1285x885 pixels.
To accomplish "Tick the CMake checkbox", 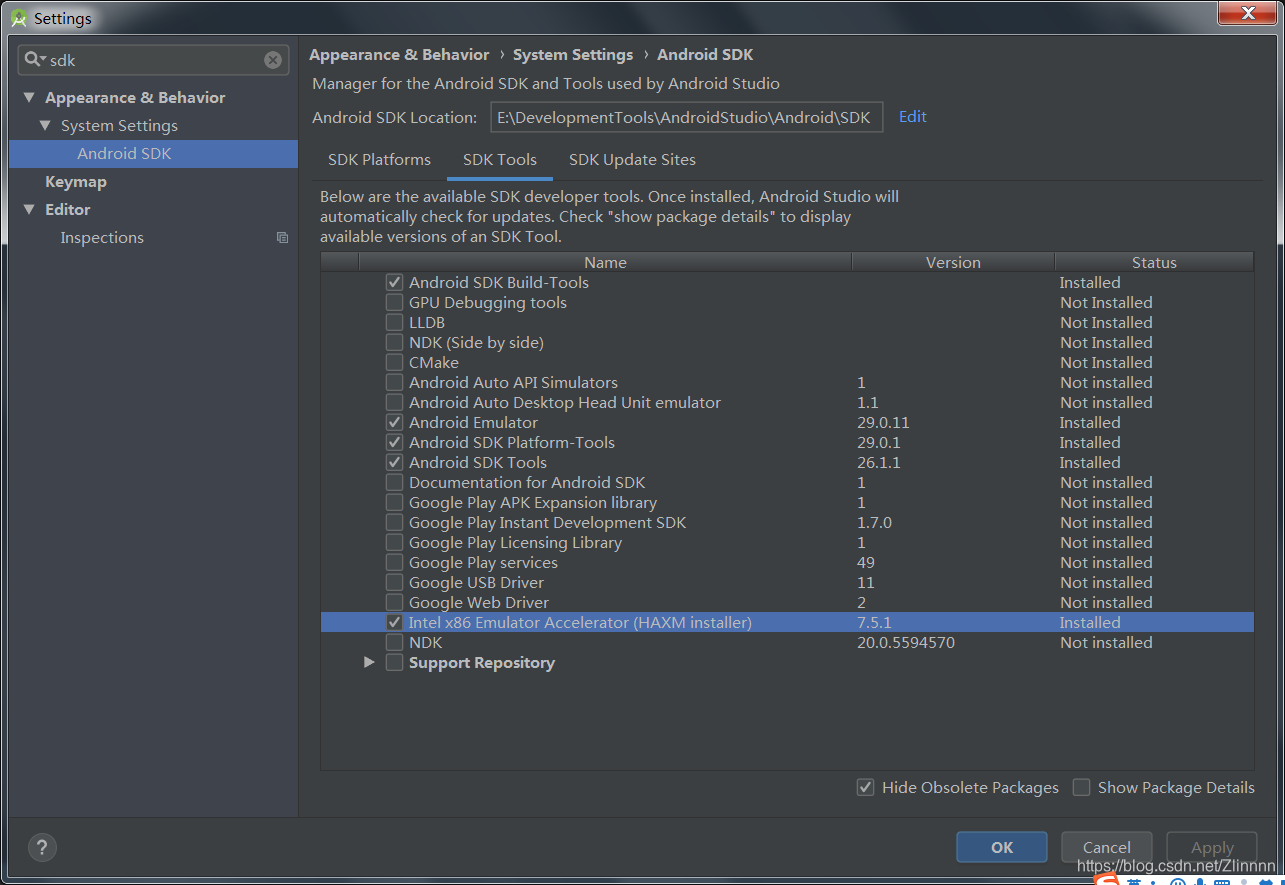I will coord(395,363).
